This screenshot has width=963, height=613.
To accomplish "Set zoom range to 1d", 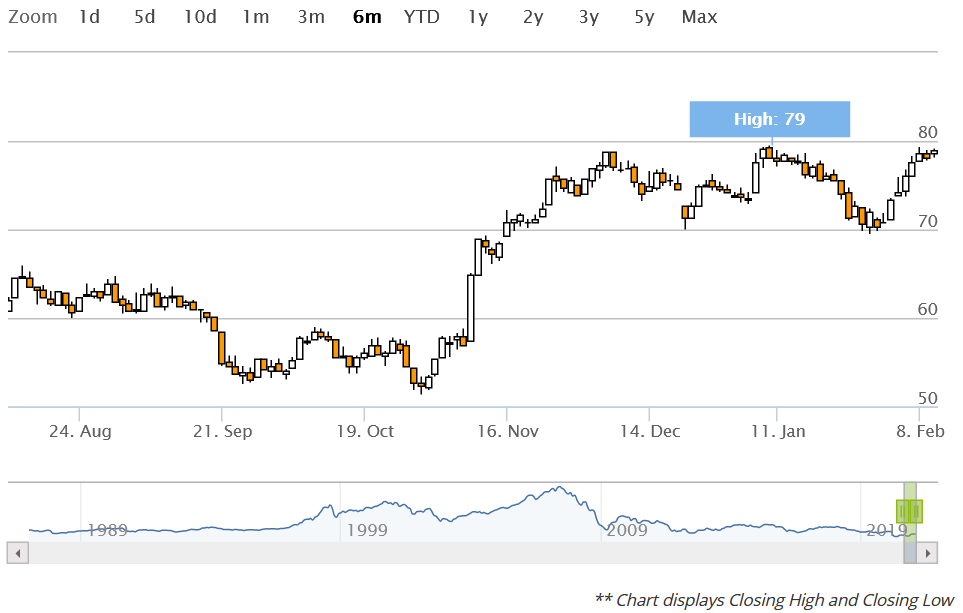I will pyautogui.click(x=89, y=17).
